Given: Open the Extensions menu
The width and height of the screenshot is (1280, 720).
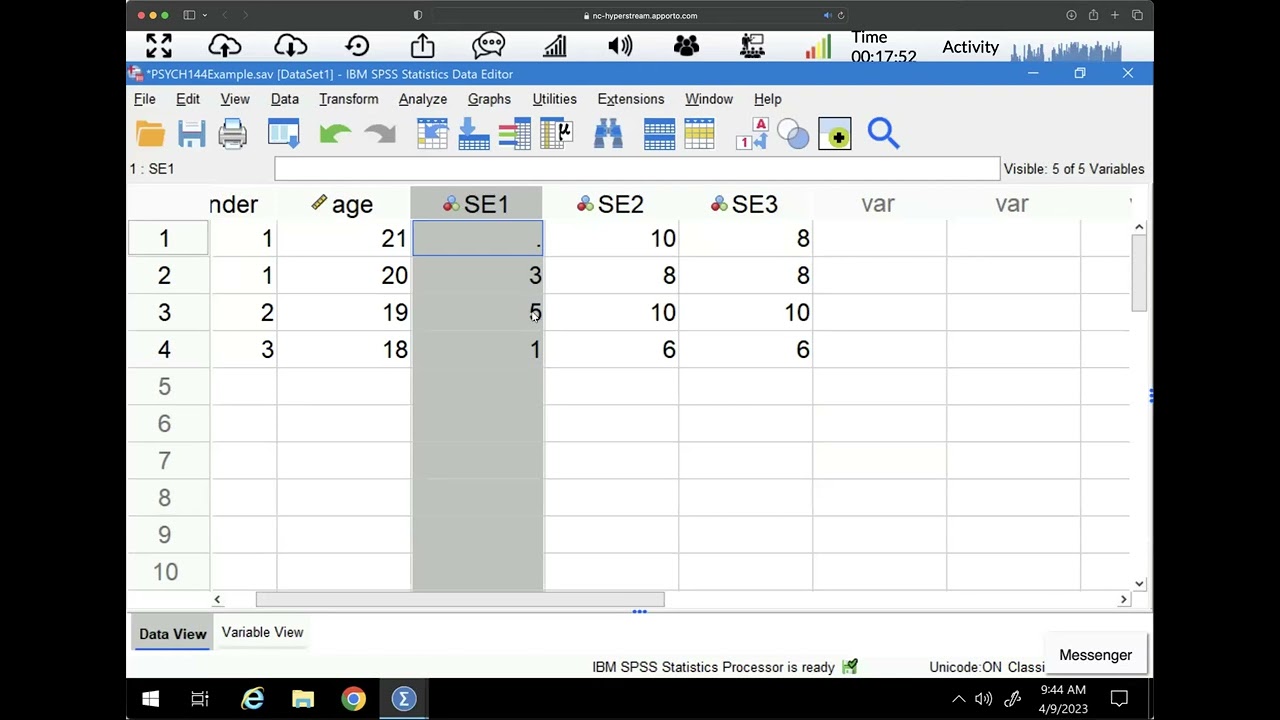Looking at the screenshot, I should click(x=631, y=99).
